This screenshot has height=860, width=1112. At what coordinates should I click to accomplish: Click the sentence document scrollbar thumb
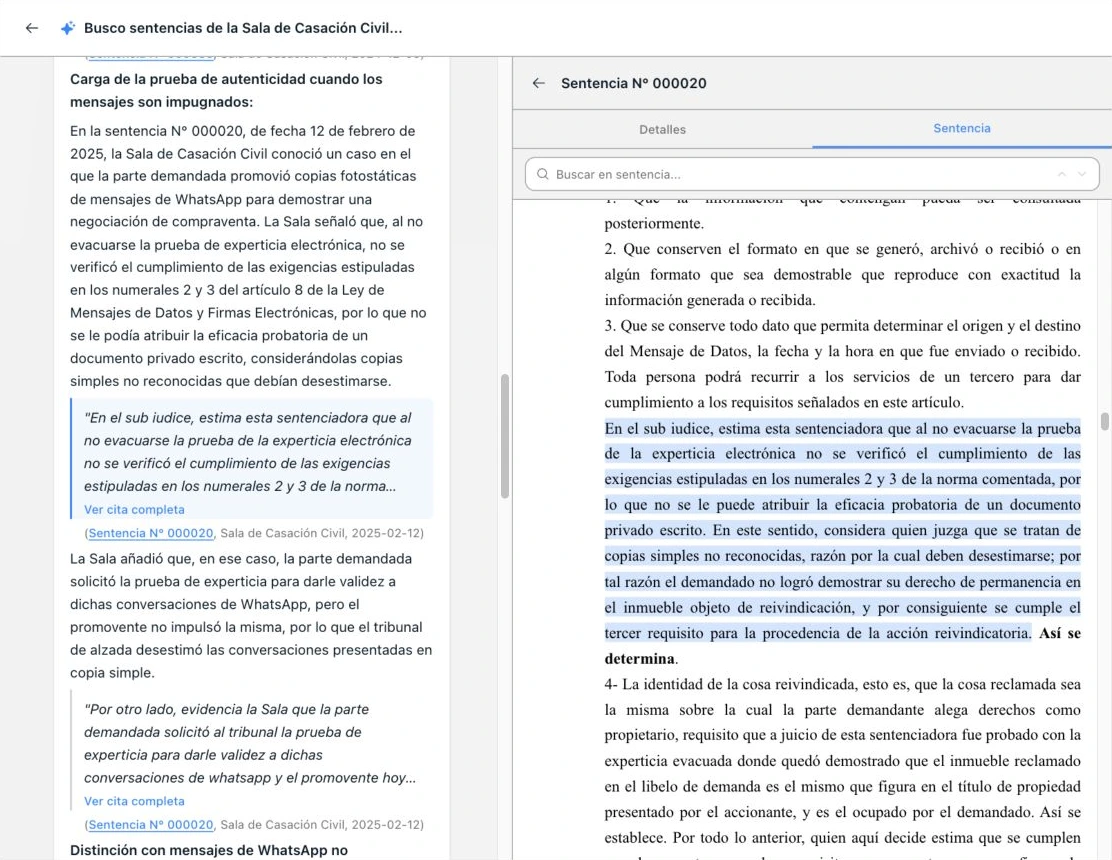1105,421
